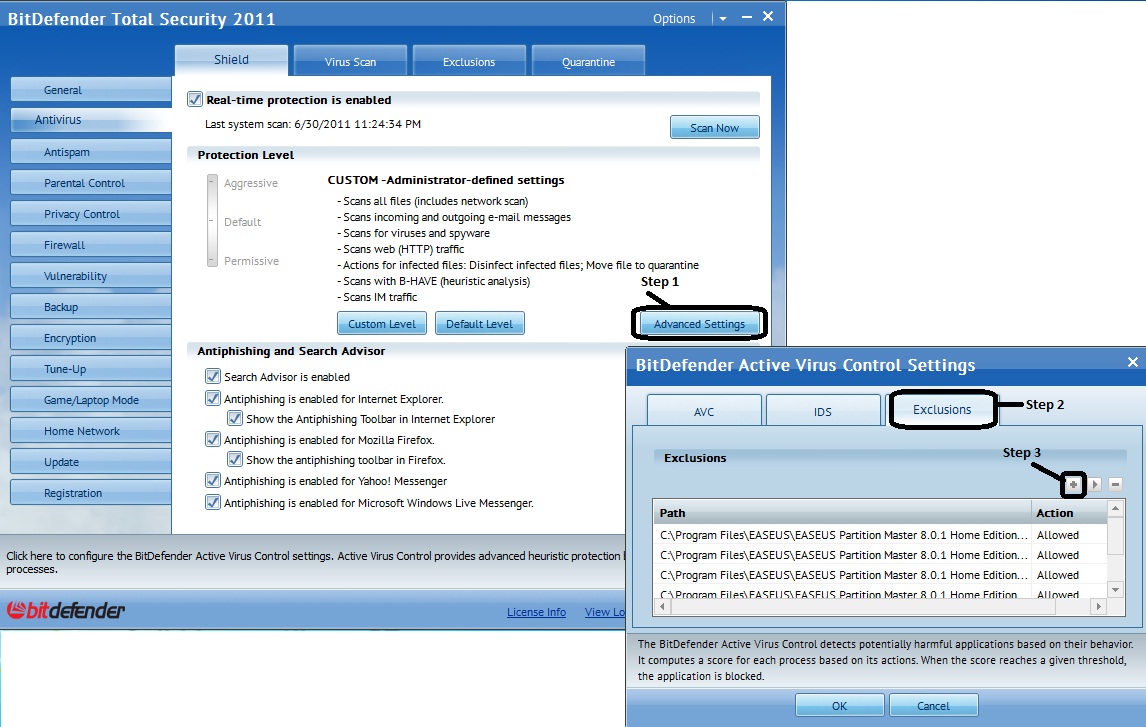This screenshot has width=1146, height=727.
Task: Open Advanced Settings
Action: pyautogui.click(x=699, y=324)
